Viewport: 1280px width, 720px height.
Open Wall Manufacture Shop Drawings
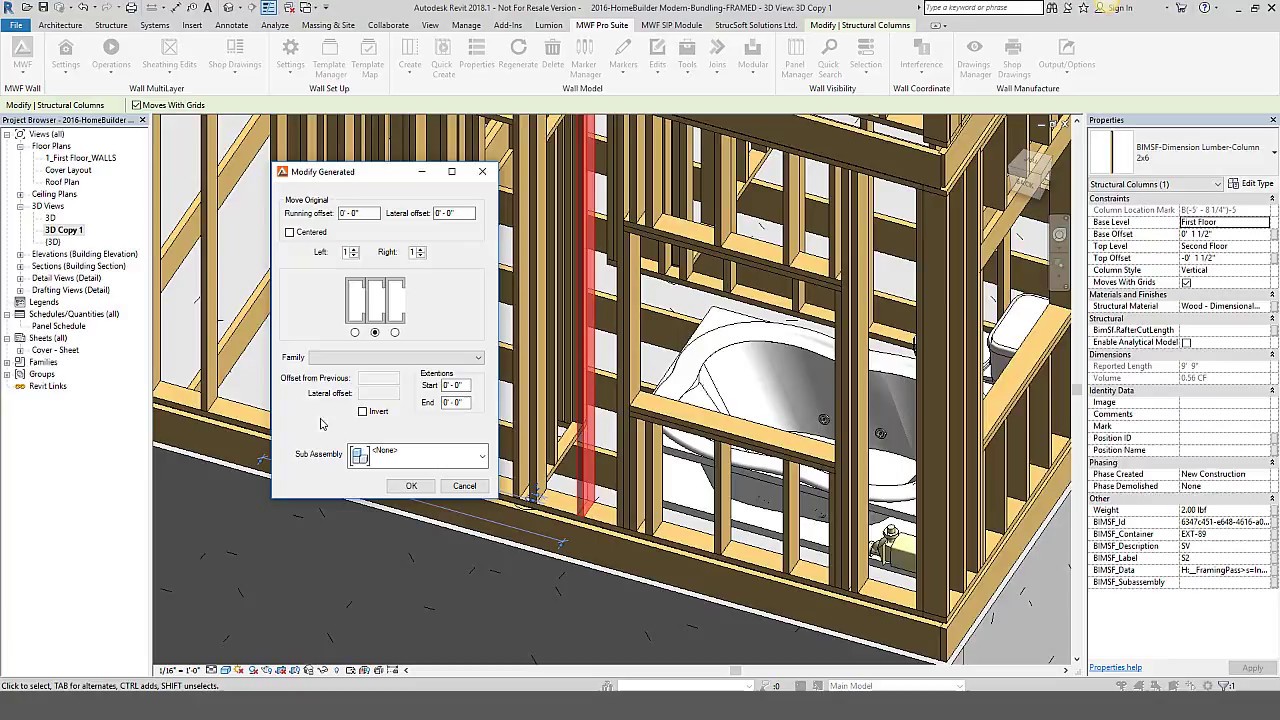click(1014, 58)
